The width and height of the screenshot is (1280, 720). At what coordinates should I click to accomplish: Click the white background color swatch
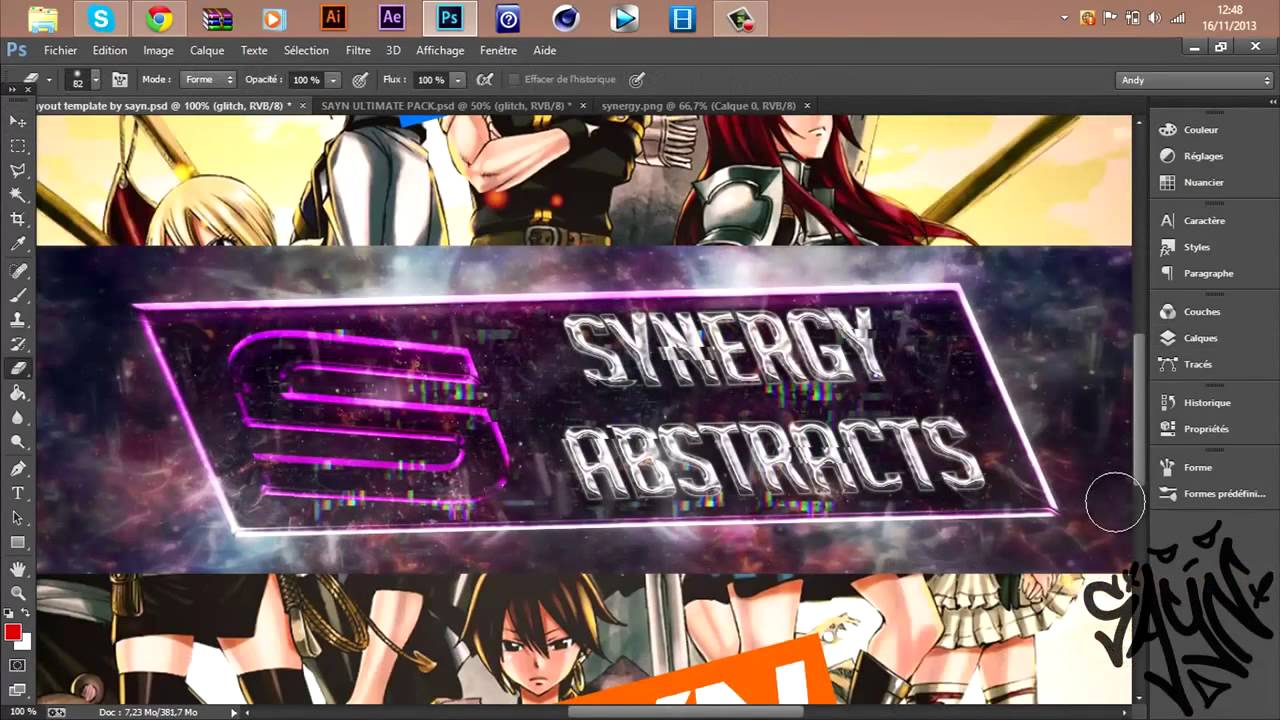[26, 644]
